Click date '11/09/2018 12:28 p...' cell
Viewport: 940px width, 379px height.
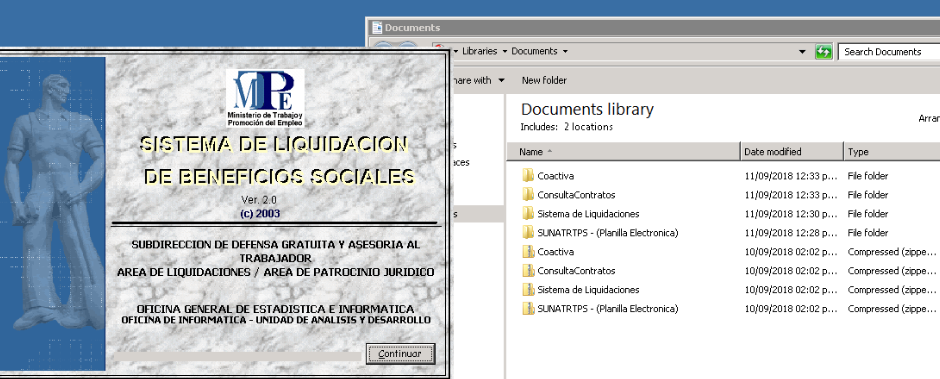pyautogui.click(x=791, y=233)
